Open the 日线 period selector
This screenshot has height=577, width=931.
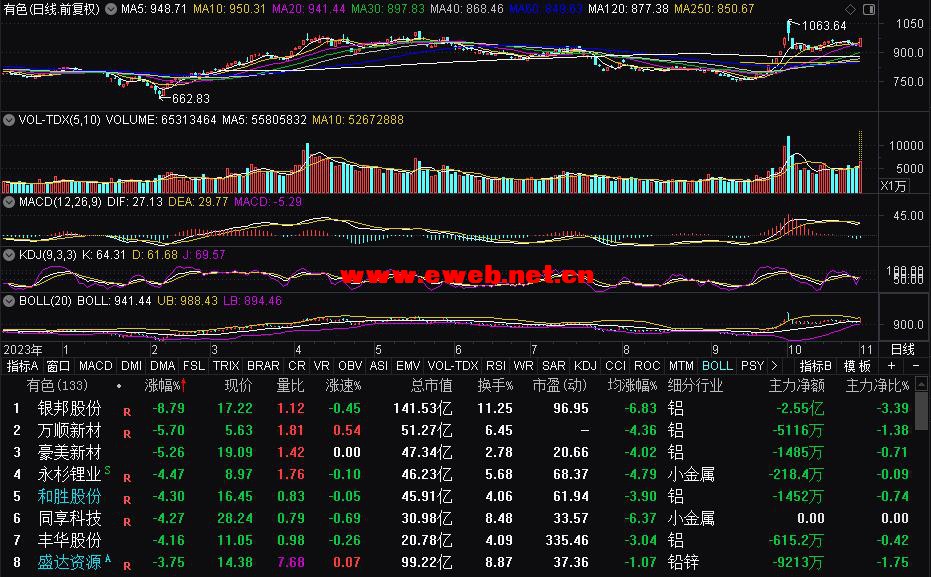pos(902,349)
